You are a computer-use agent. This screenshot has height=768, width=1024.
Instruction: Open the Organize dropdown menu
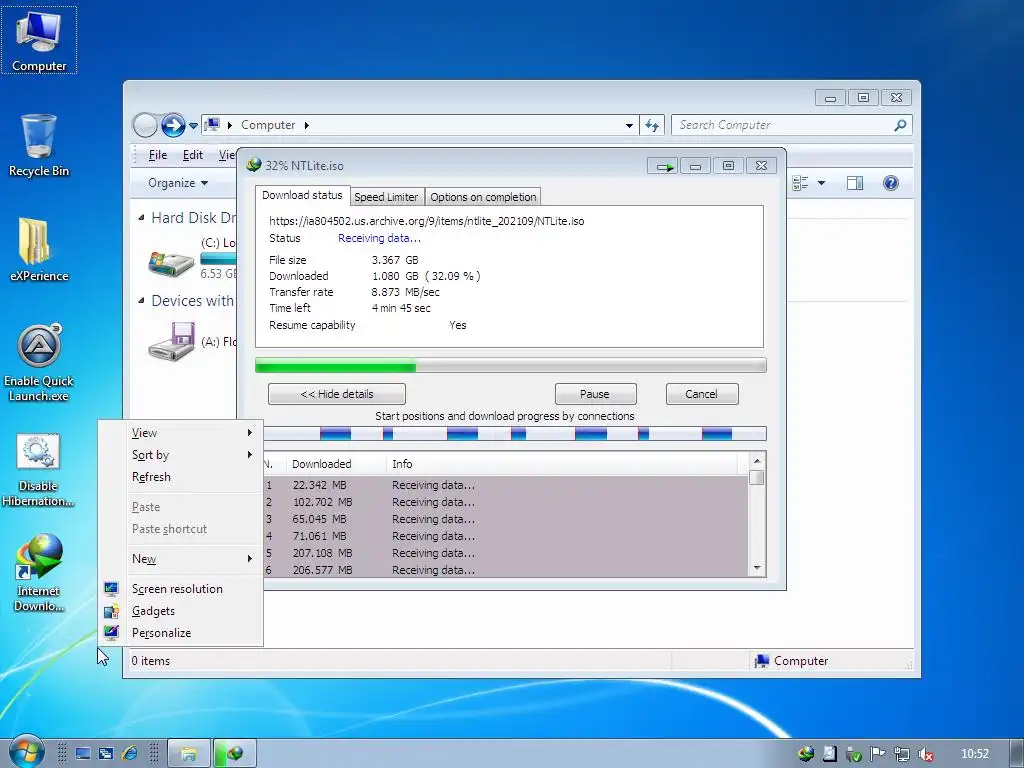tap(178, 183)
